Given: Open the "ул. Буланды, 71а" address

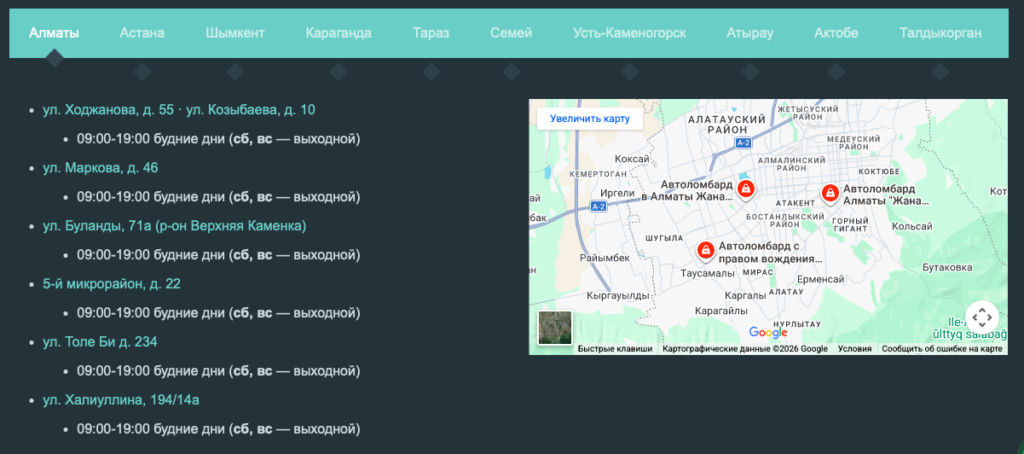Looking at the screenshot, I should tap(174, 226).
